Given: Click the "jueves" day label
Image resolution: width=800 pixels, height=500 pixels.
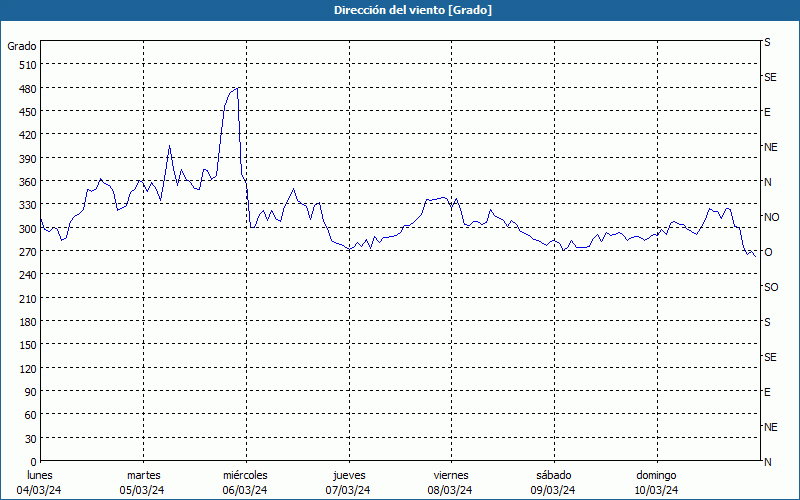Looking at the screenshot, I should (x=349, y=476).
